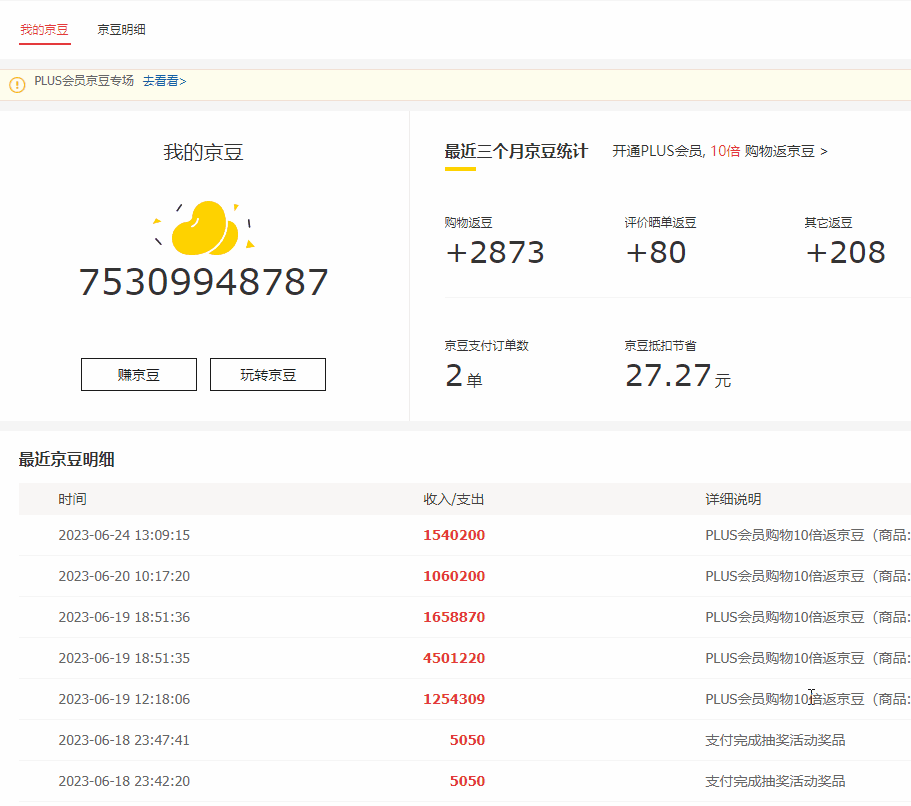Screen dimensions: 911x806
Task: Click the 我的京豆 panel title
Action: (203, 152)
